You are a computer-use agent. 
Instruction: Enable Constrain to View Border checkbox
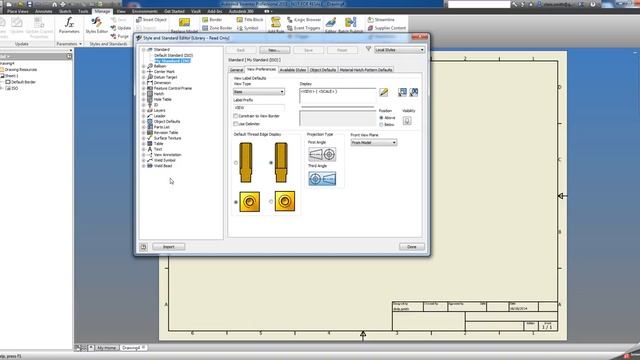click(236, 116)
